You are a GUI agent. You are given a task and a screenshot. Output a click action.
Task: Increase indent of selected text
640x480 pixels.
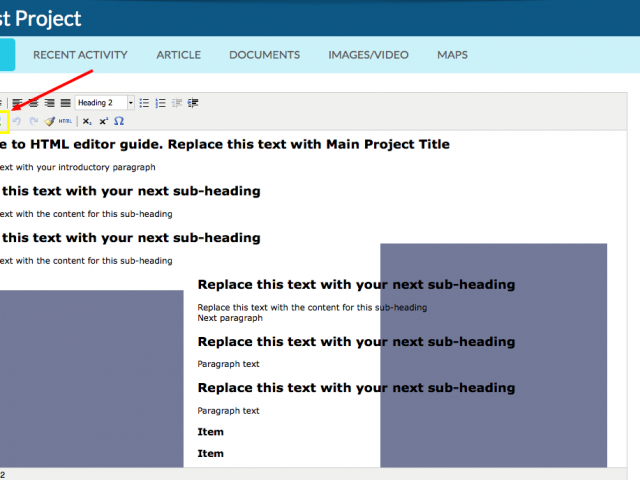pyautogui.click(x=193, y=103)
